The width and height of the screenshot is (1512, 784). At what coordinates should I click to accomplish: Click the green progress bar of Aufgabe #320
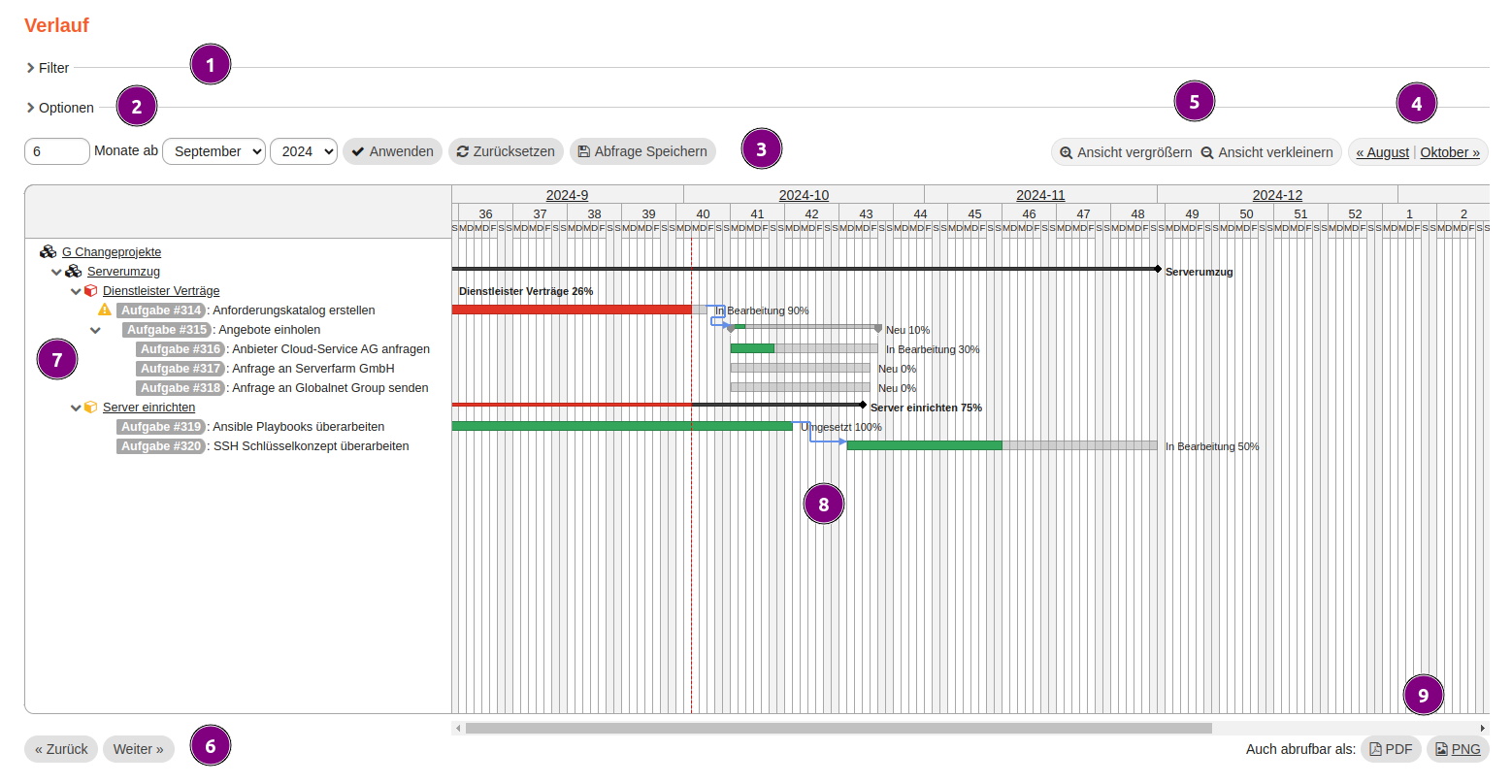pyautogui.click(x=923, y=445)
